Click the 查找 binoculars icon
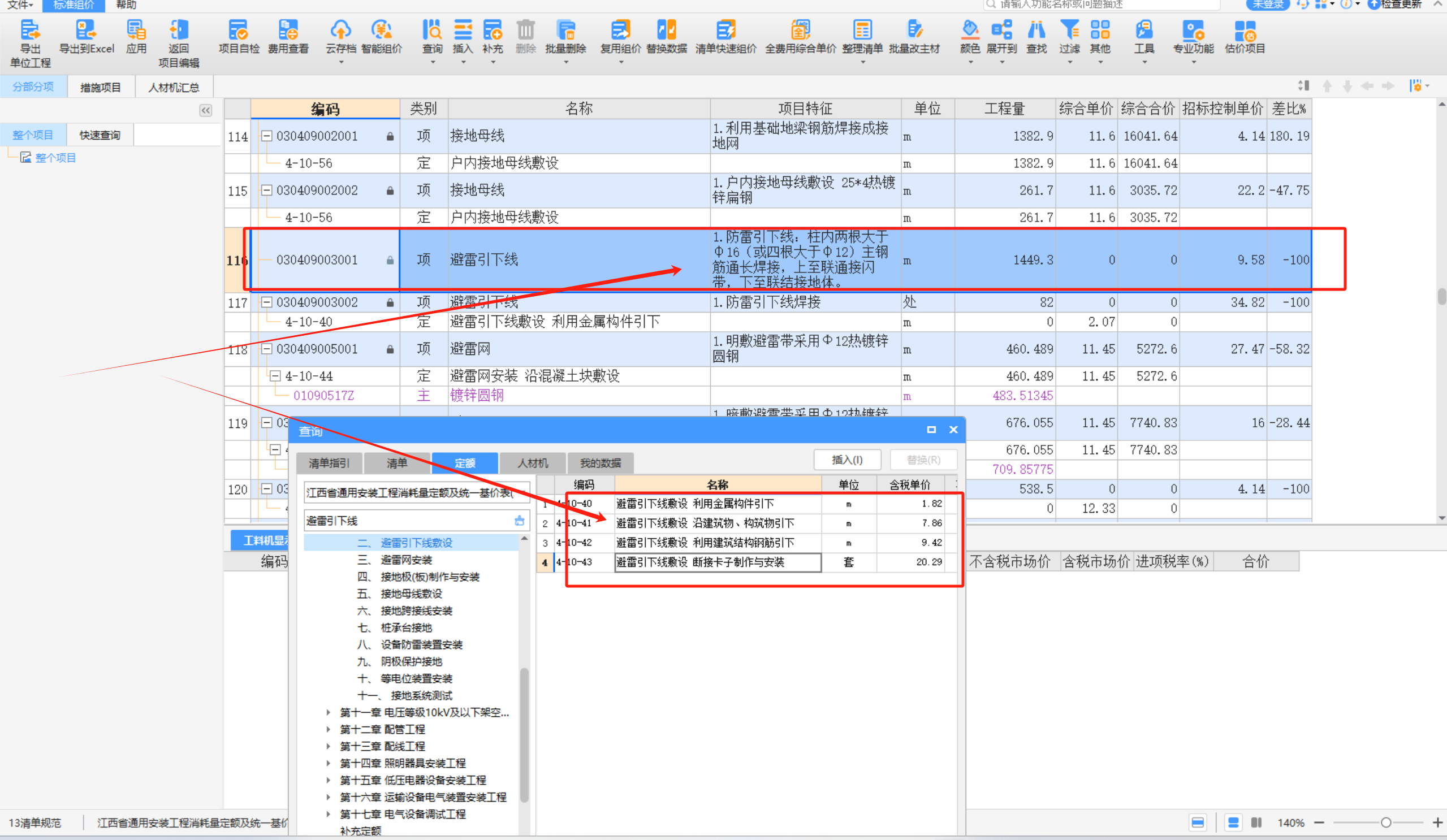Image resolution: width=1447 pixels, height=840 pixels. pyautogui.click(x=1036, y=29)
